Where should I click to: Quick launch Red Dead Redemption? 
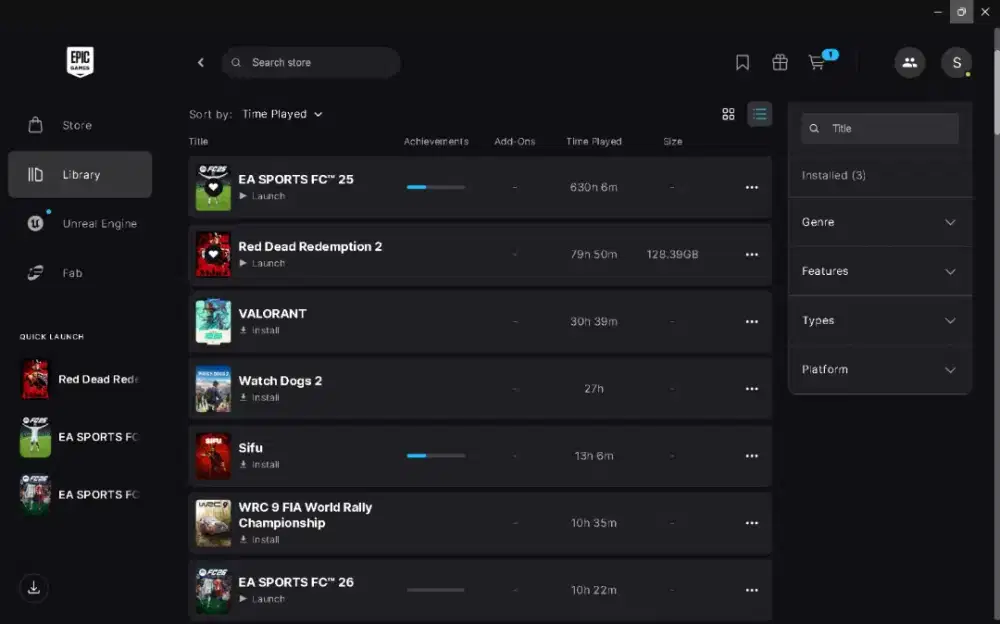tap(80, 379)
